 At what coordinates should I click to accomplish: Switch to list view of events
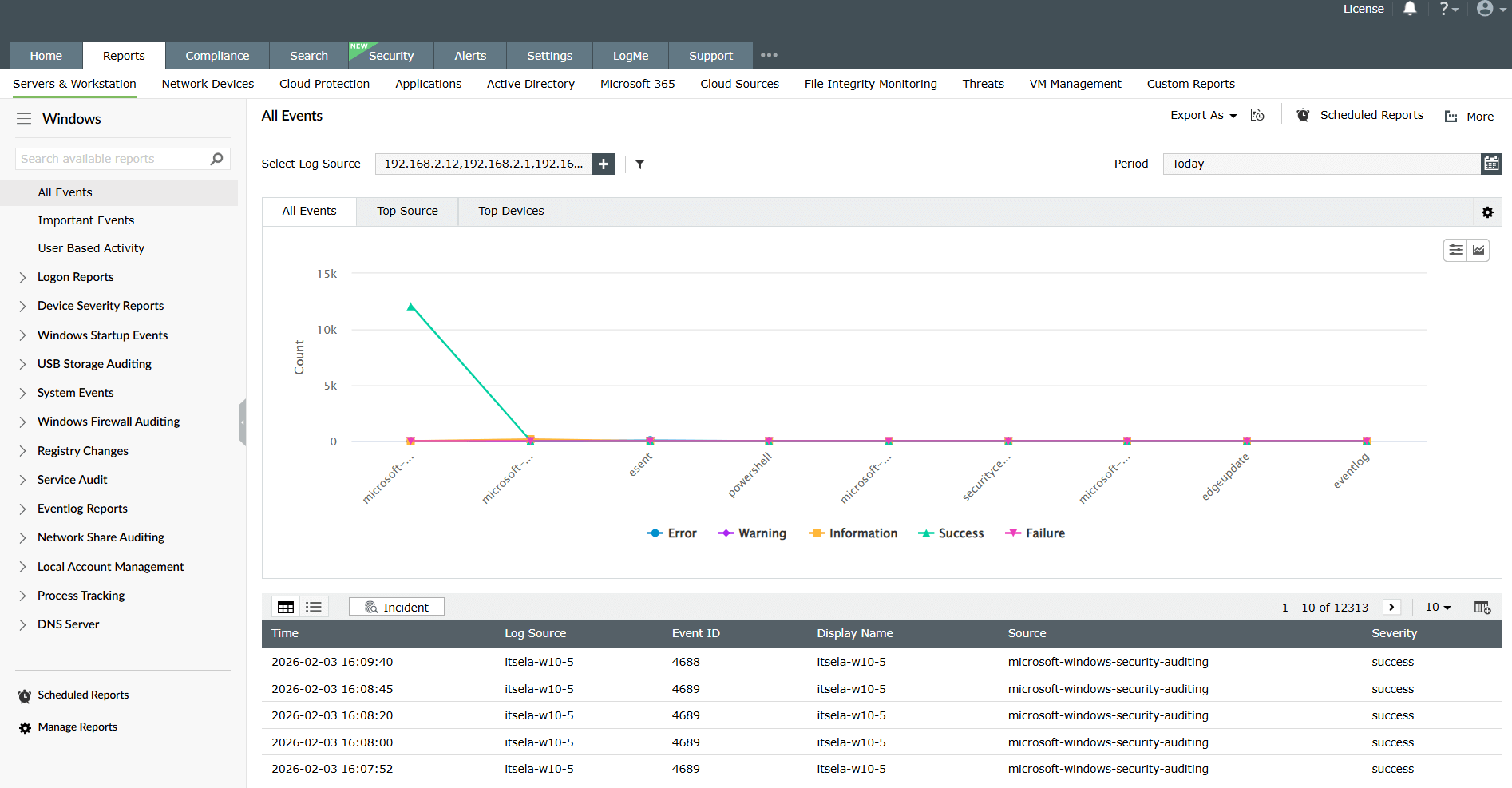click(314, 608)
